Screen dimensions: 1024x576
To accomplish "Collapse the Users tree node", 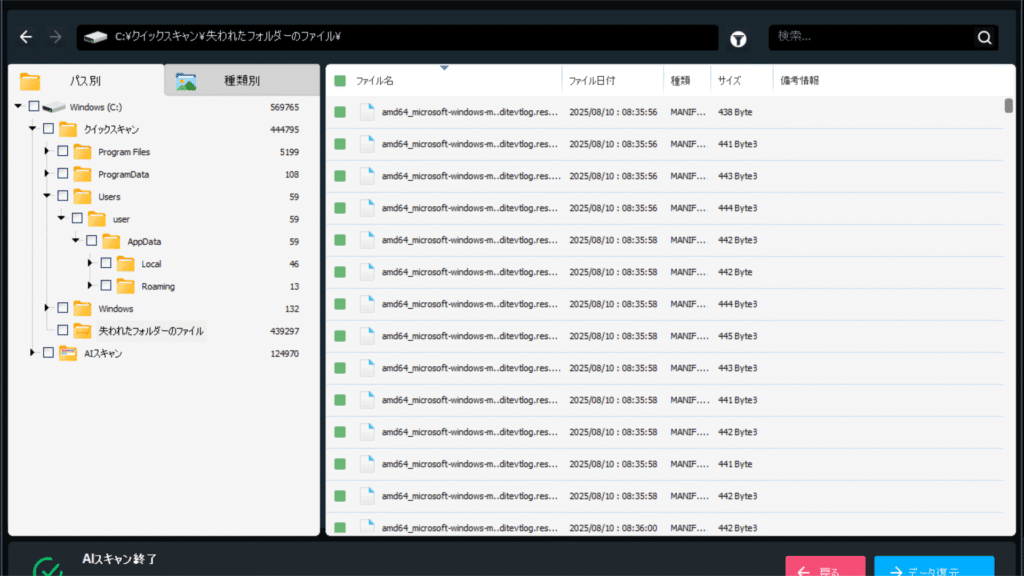I will click(47, 196).
